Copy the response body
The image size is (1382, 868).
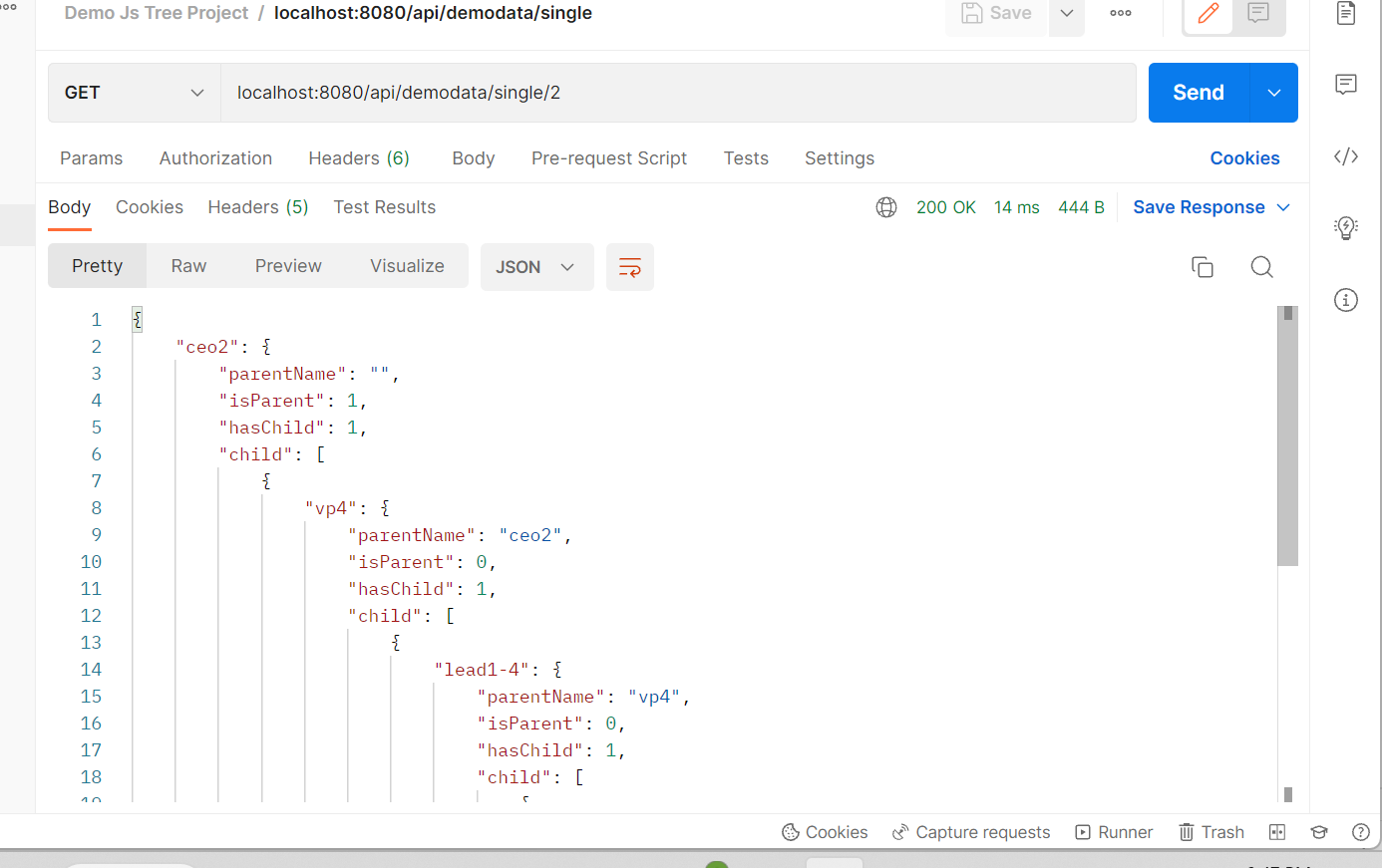click(x=1202, y=267)
